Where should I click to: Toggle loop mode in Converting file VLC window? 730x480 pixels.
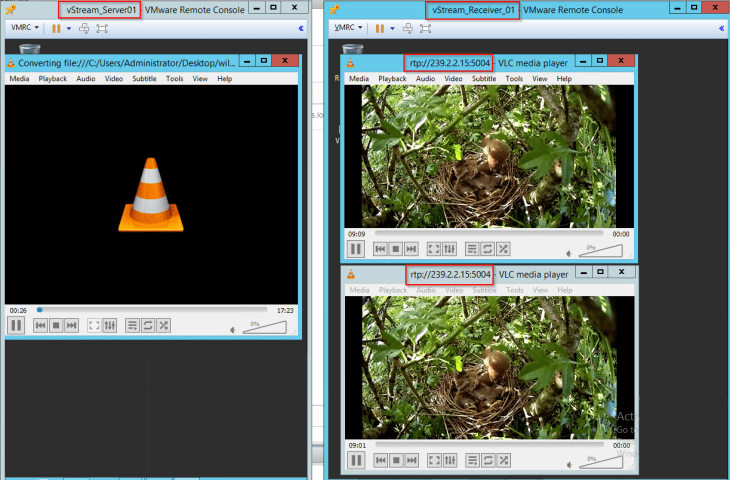pos(147,325)
